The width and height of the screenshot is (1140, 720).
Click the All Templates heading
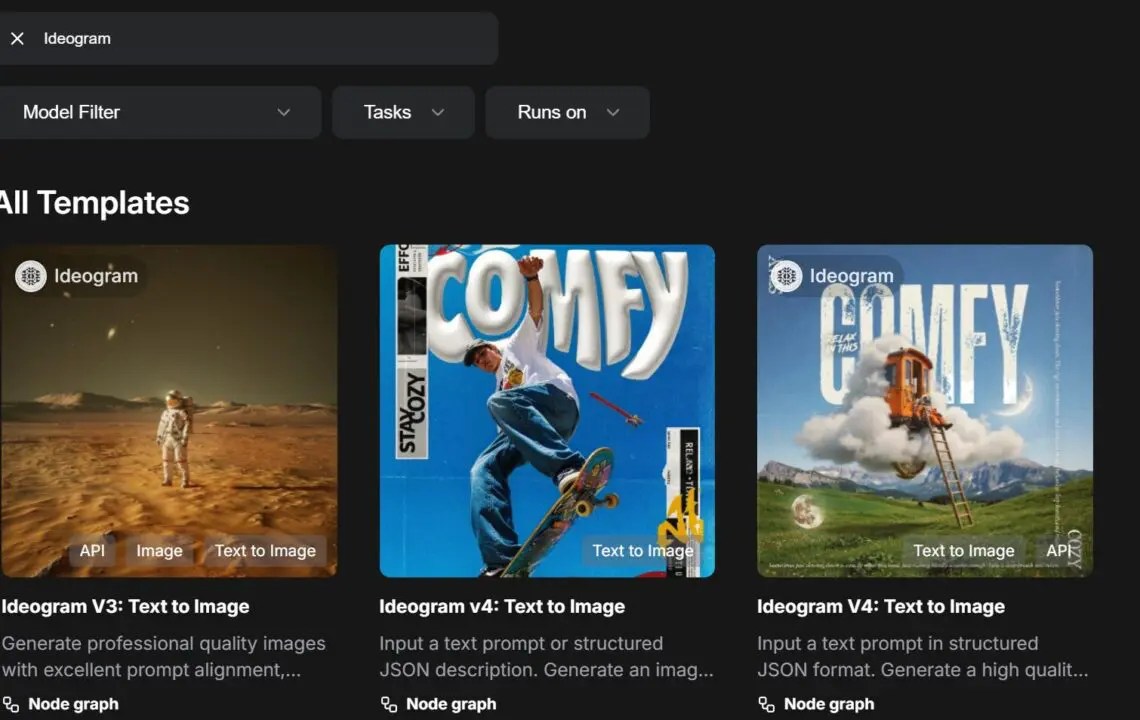tap(95, 203)
